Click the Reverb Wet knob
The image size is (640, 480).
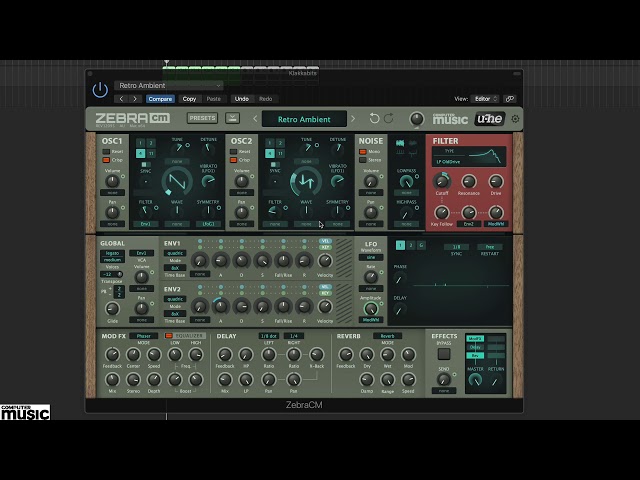pyautogui.click(x=387, y=354)
